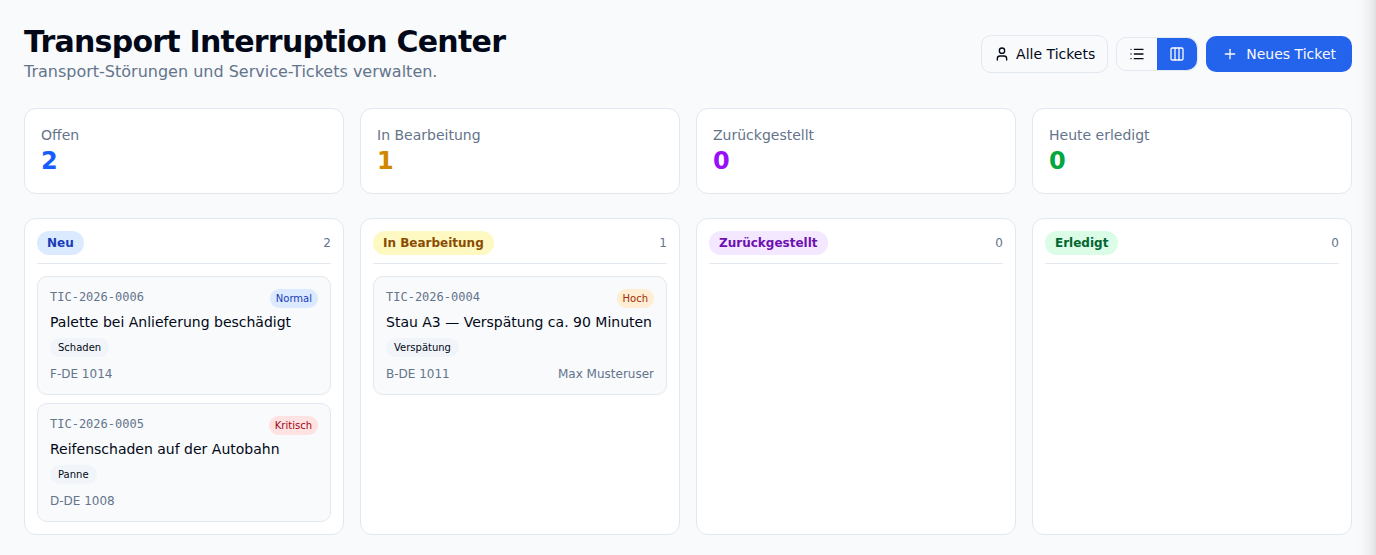Click the subtitle Transport-Störungen und Service-Tickets verwalten

(231, 72)
